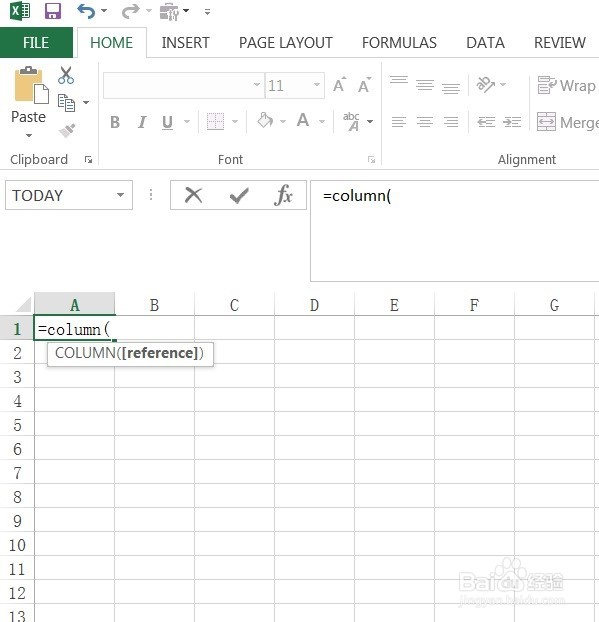Open Underline style dropdown arrow
This screenshot has width=599, height=622.
coord(187,121)
